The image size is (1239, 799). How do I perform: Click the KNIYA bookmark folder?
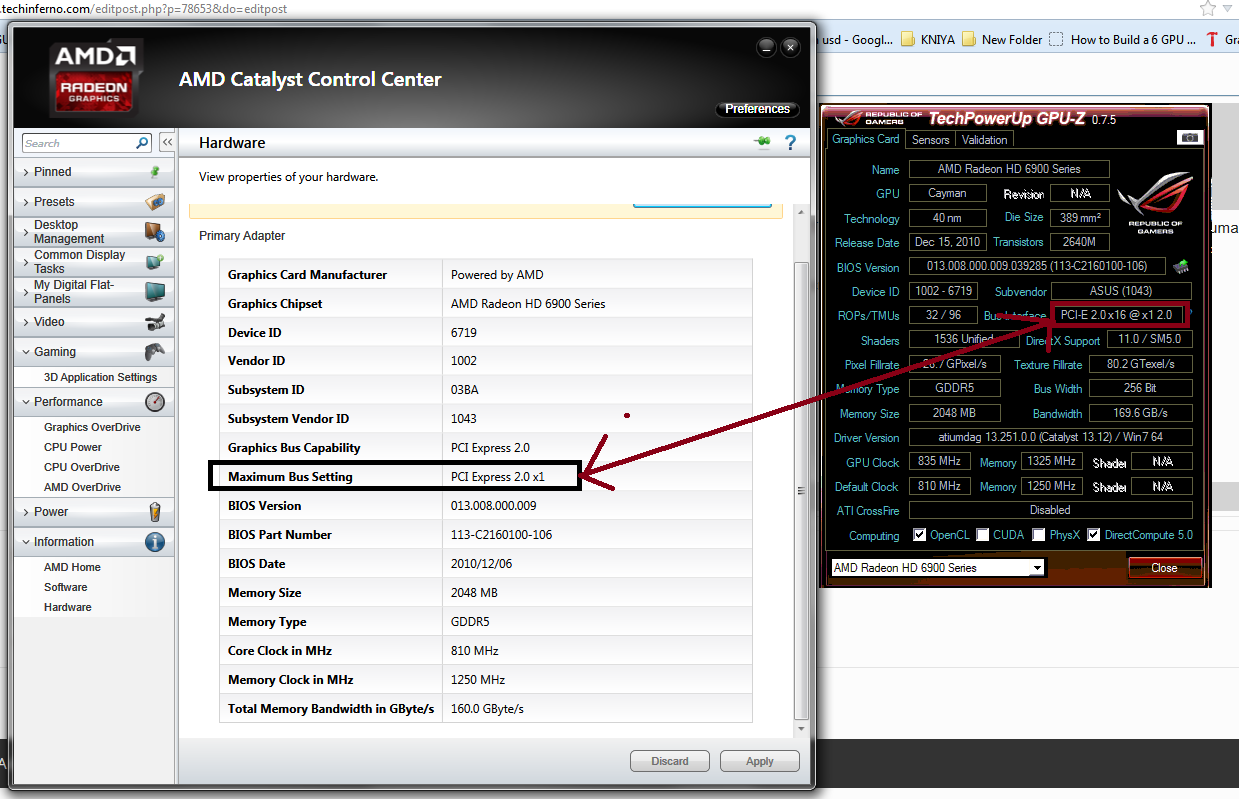(930, 40)
